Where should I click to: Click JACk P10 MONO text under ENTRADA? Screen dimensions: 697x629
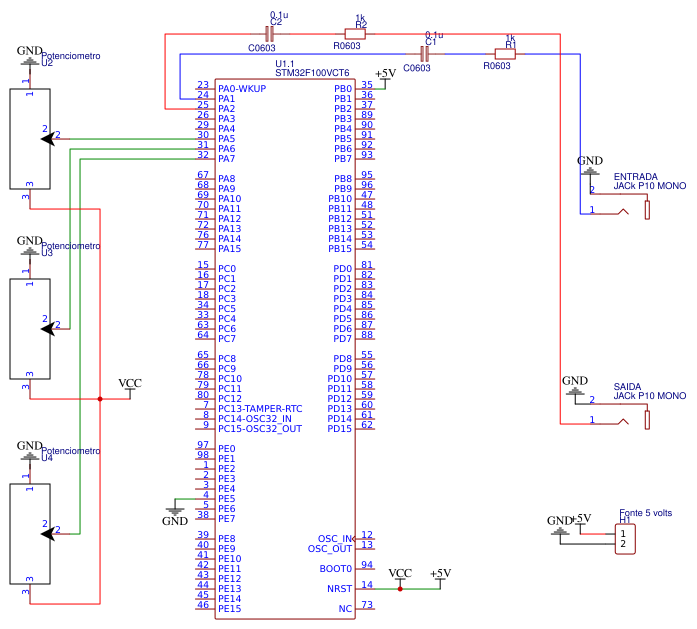(650, 186)
